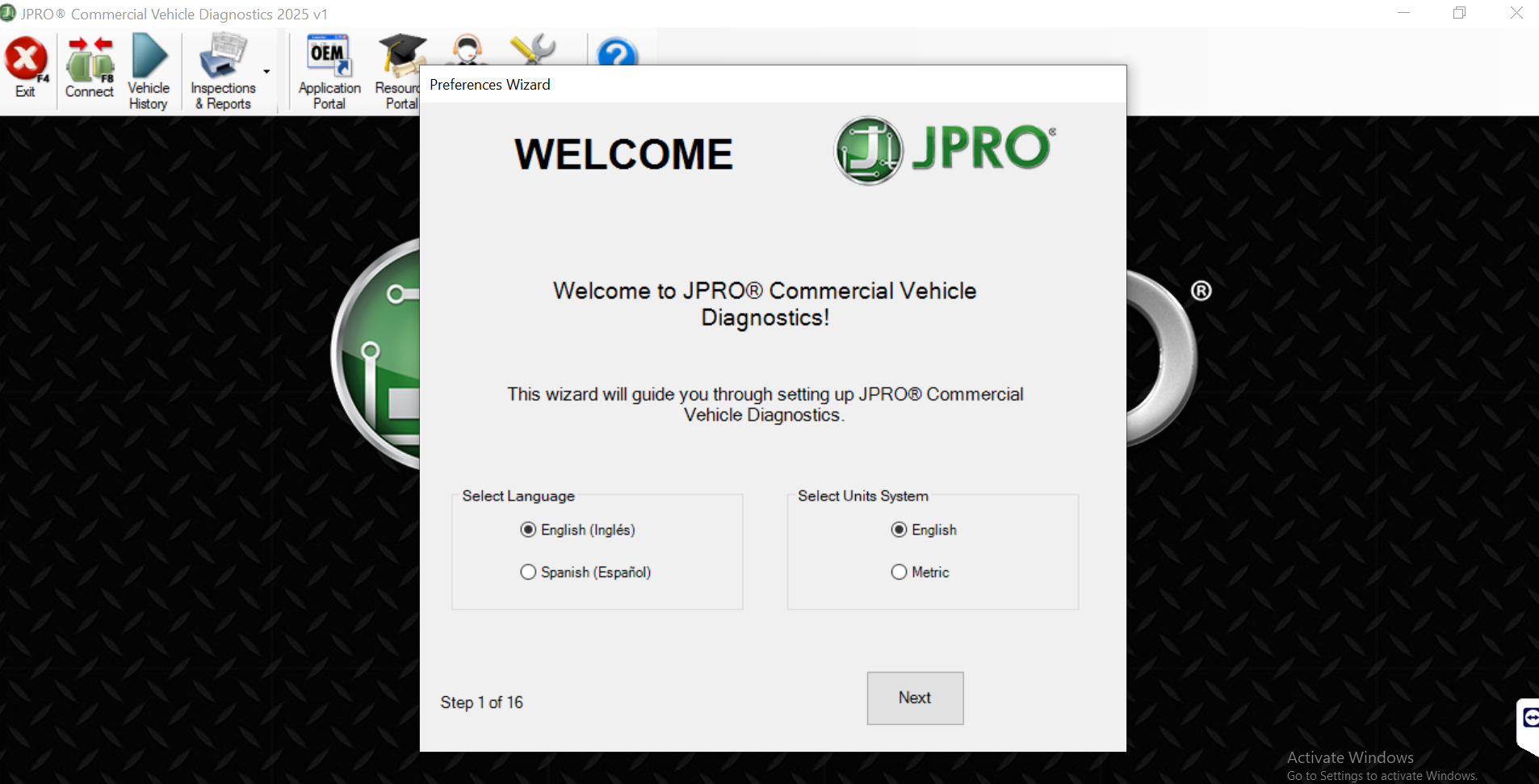
Task: Click the Next button in wizard
Action: point(915,698)
